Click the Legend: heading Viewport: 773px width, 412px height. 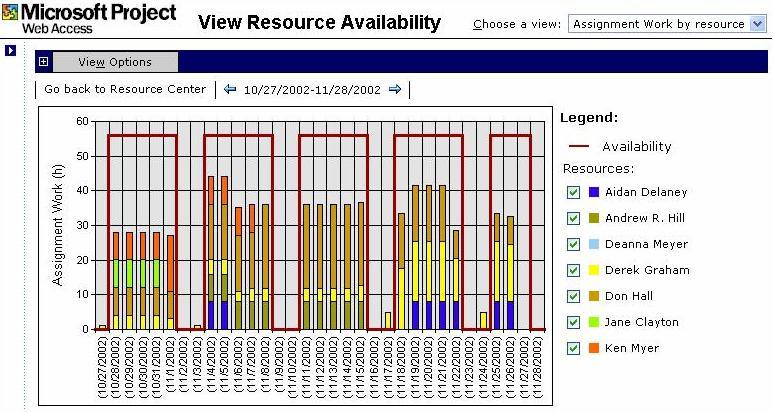pos(589,118)
